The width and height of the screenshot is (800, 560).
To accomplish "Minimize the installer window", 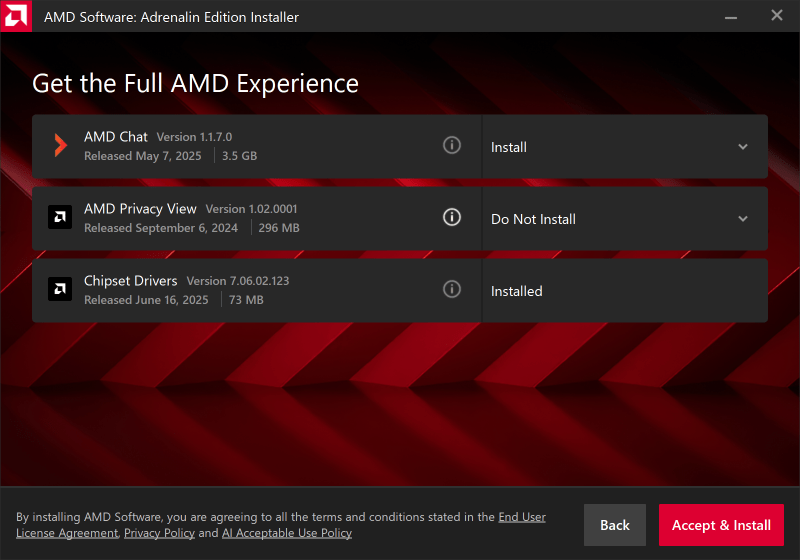I will (x=731, y=17).
